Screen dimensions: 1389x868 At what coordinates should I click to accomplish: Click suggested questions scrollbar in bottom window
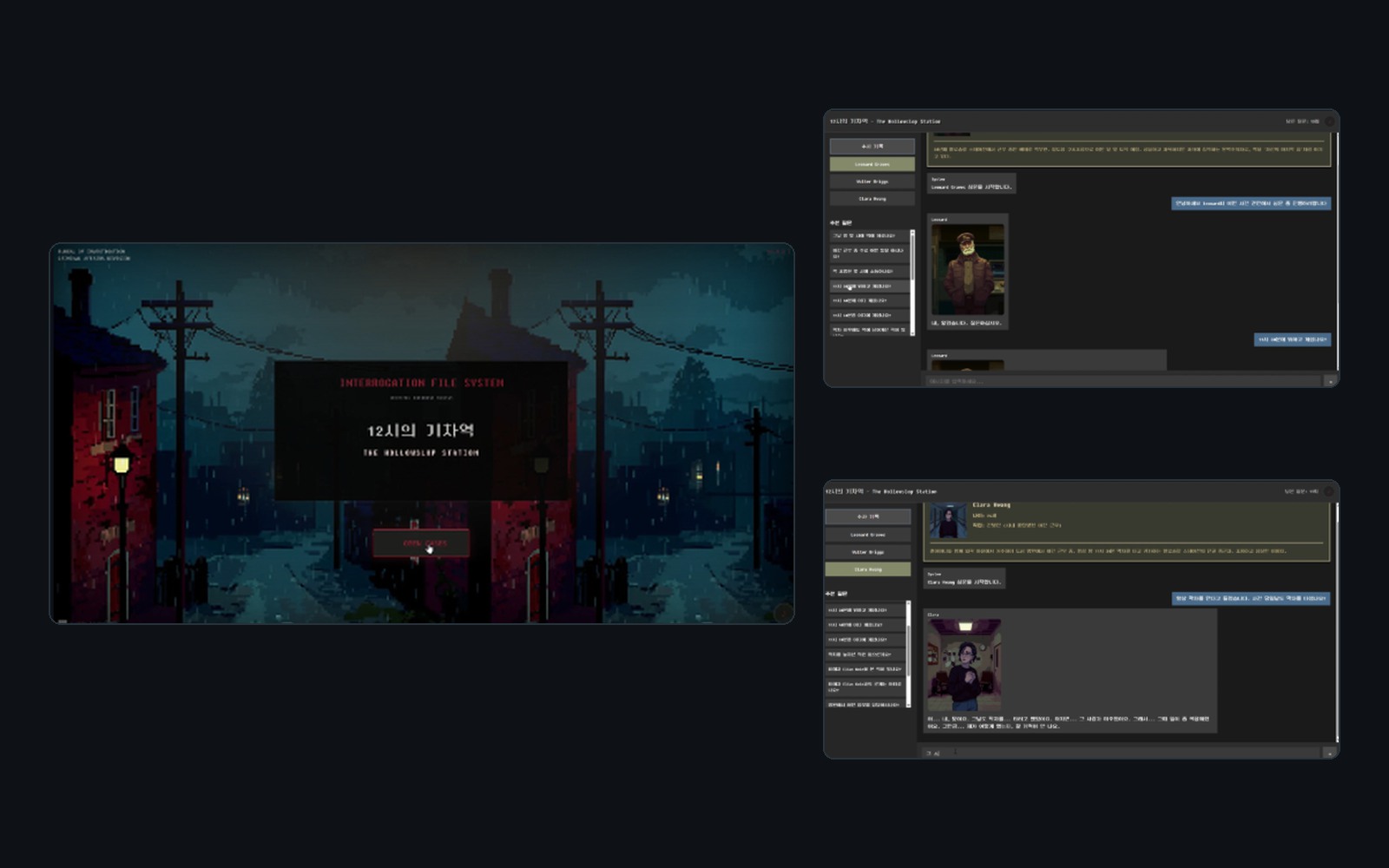tap(908, 654)
